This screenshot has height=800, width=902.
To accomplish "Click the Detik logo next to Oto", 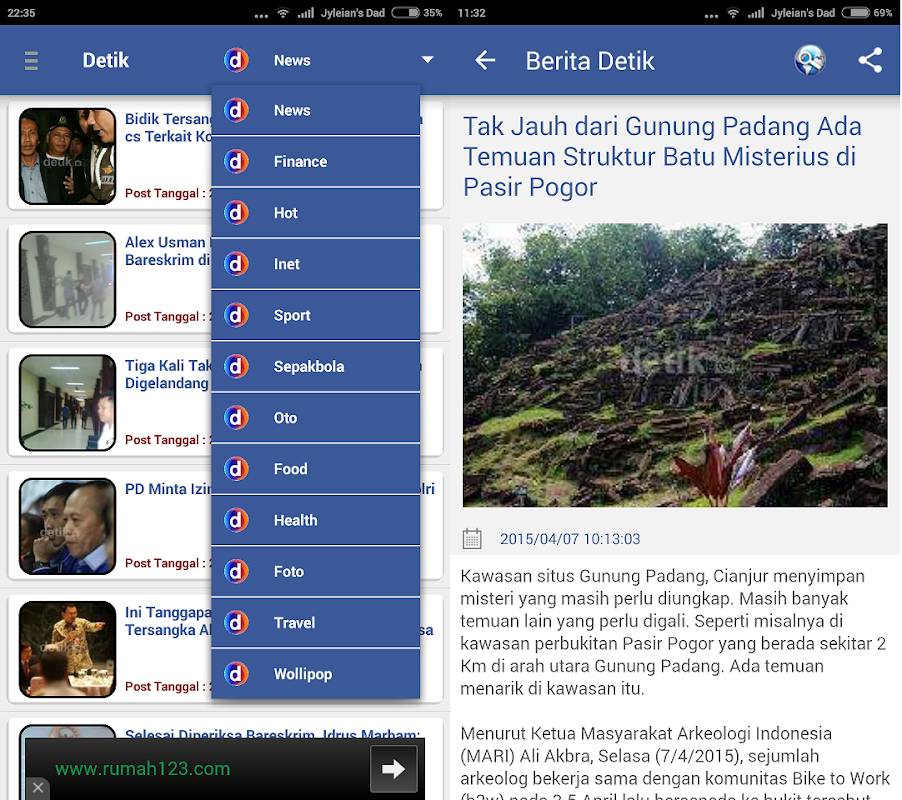I will (x=236, y=418).
